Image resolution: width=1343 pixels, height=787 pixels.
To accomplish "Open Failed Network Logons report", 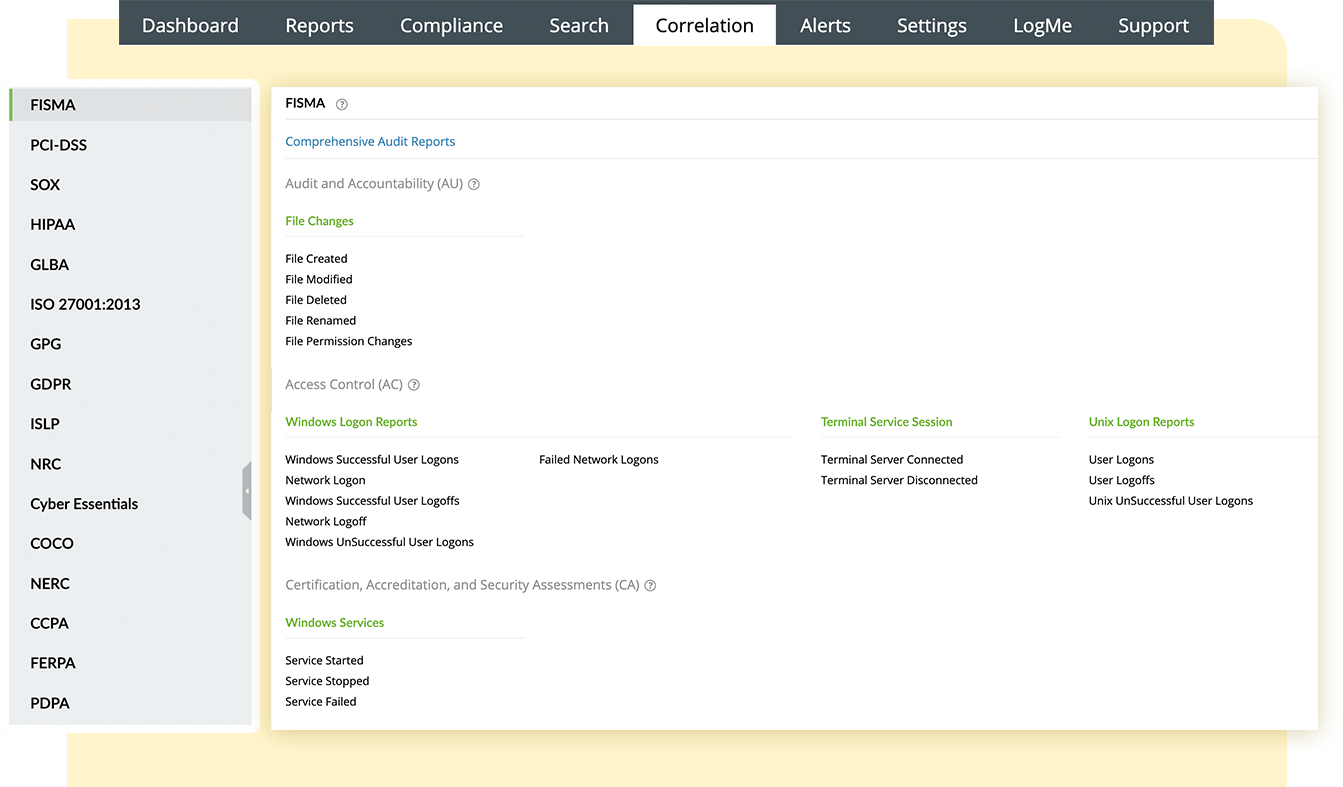I will [598, 460].
